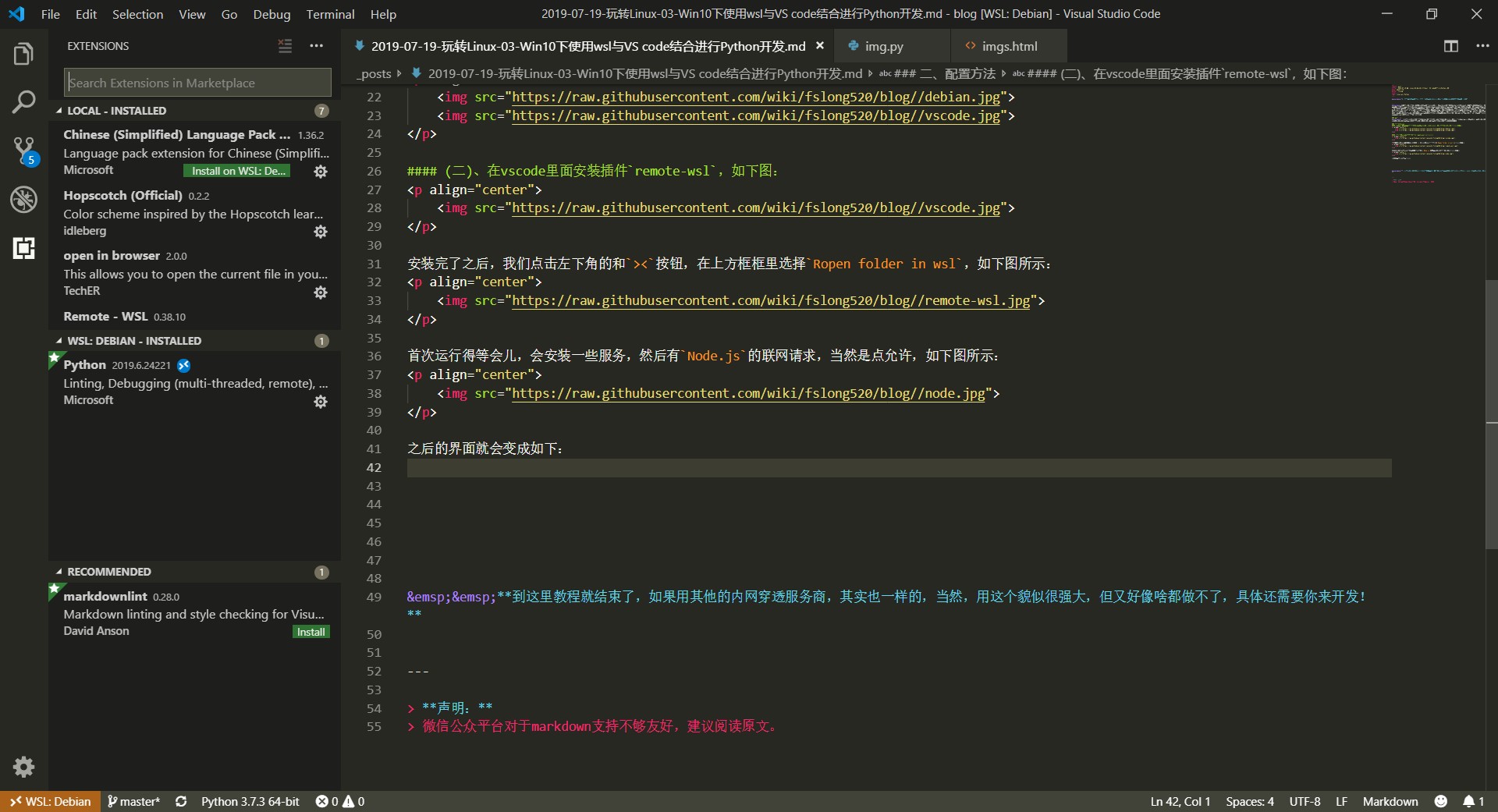Image resolution: width=1498 pixels, height=812 pixels.
Task: Open node.jpg image URL link
Action: 748,393
